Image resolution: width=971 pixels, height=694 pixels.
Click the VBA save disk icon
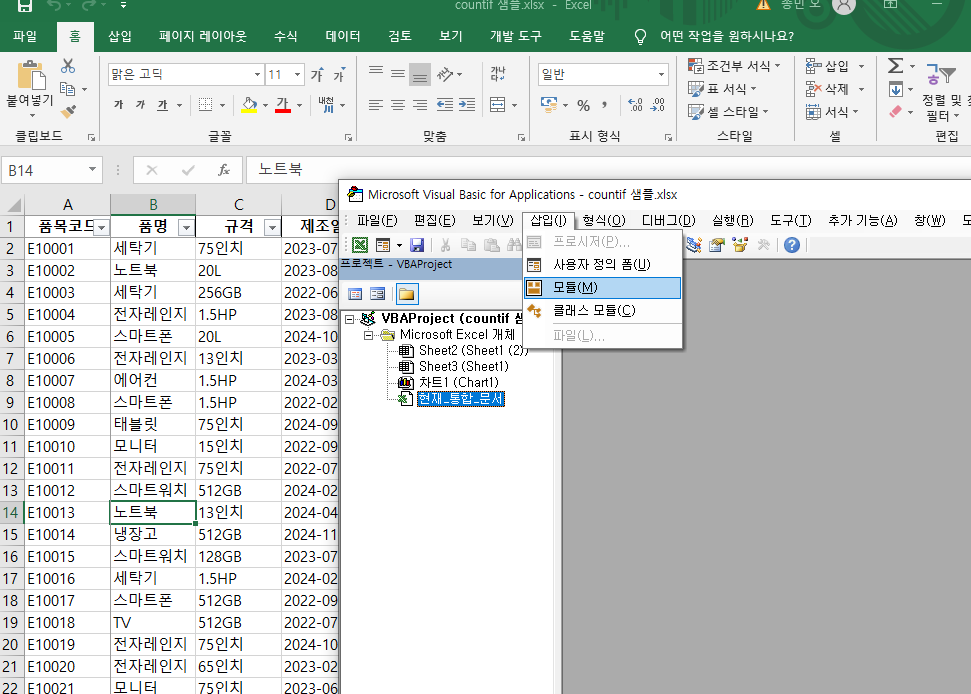tap(417, 245)
